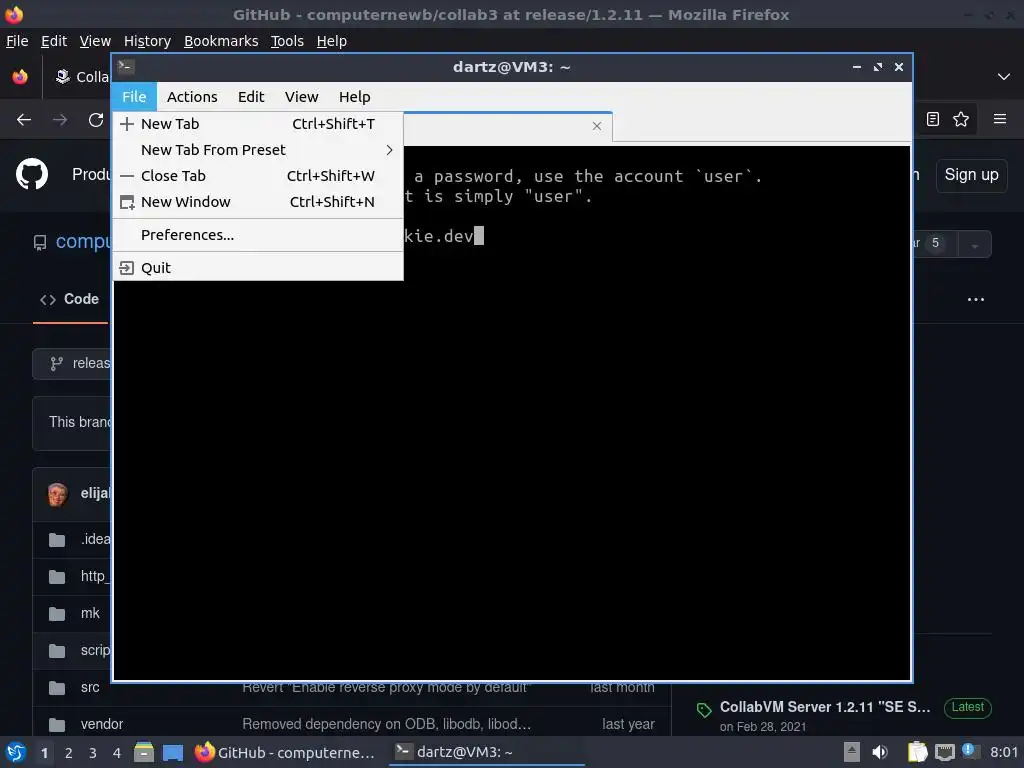Open the src folder
Screen dimensions: 1024x768
[x=90, y=687]
